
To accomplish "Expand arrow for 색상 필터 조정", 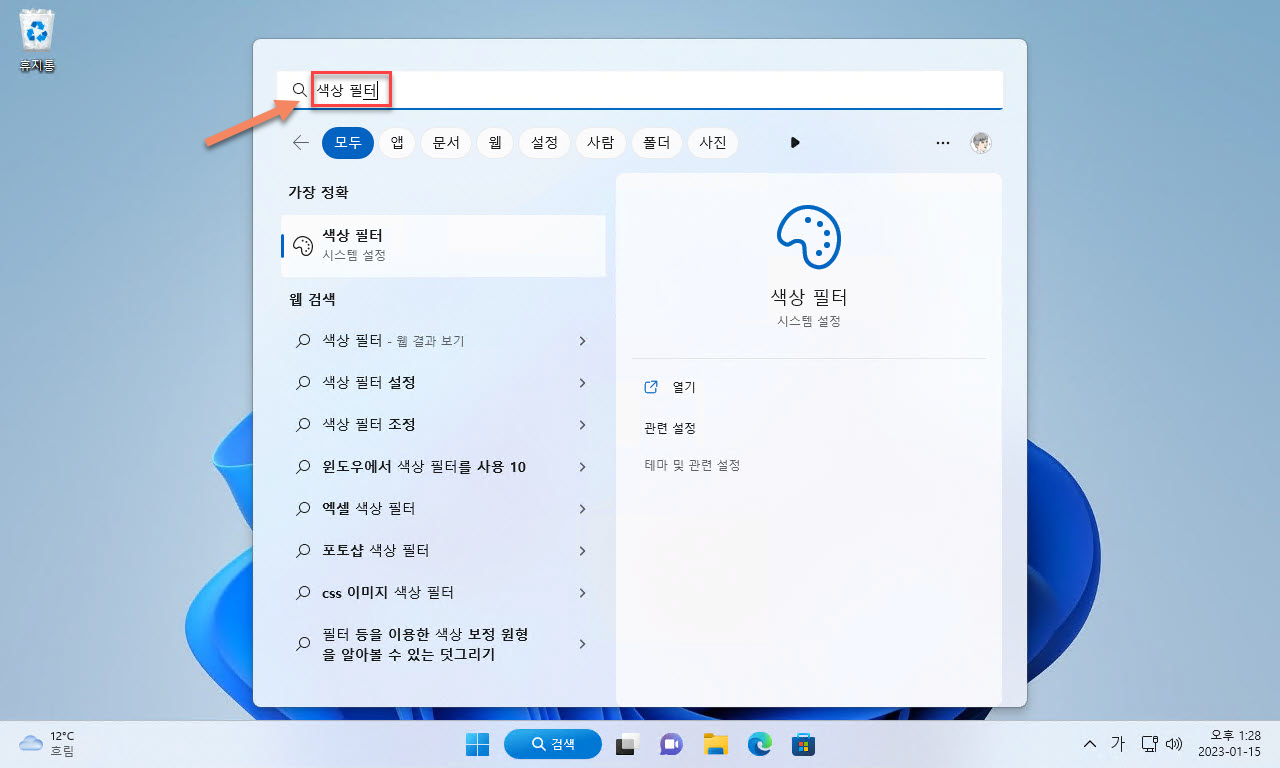I will click(582, 425).
